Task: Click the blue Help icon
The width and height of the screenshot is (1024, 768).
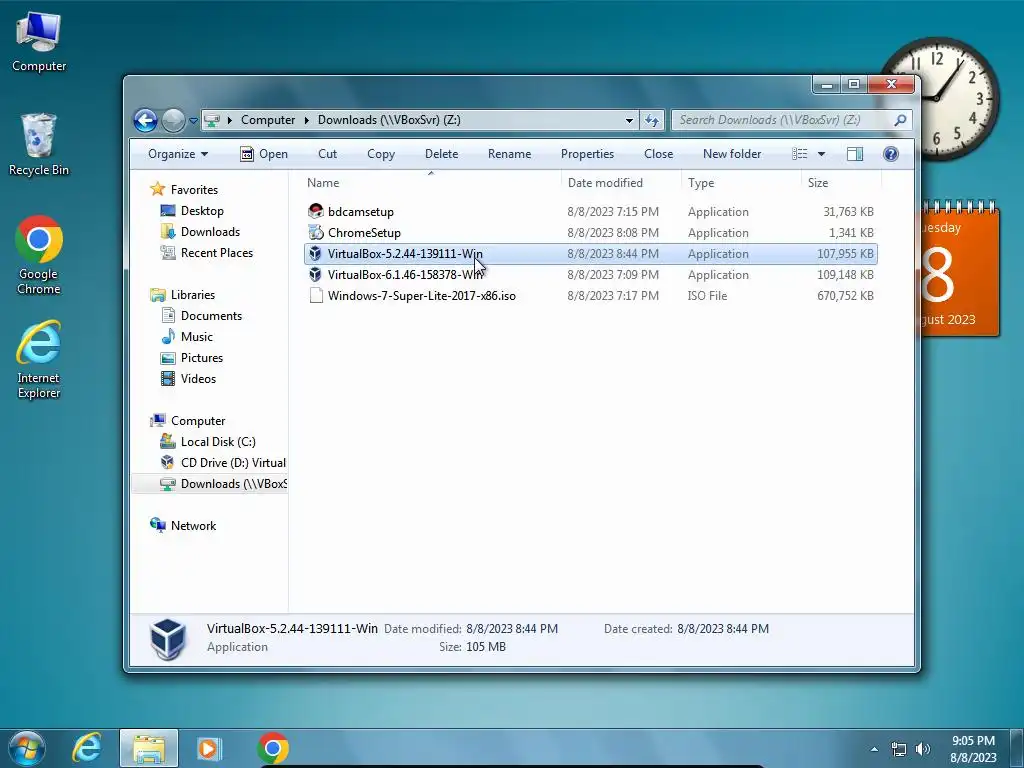Action: 891,154
